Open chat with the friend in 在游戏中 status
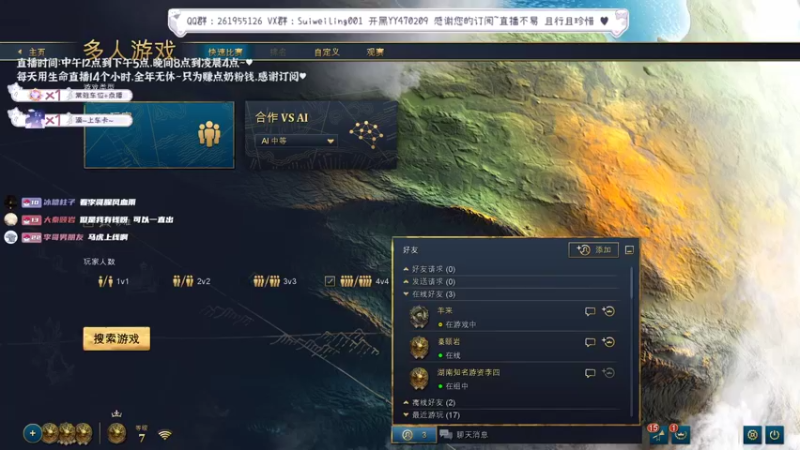Screen dimensions: 800x450 [x=590, y=311]
